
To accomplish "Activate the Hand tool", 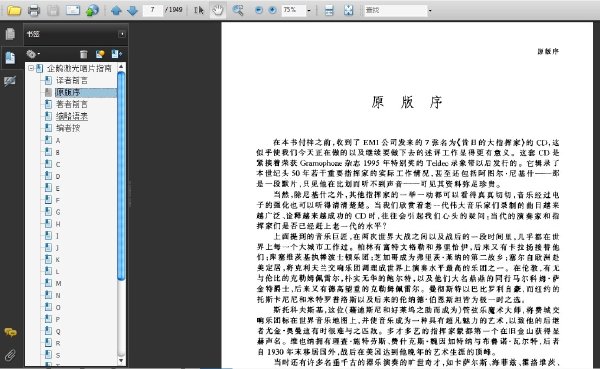I will pyautogui.click(x=217, y=10).
